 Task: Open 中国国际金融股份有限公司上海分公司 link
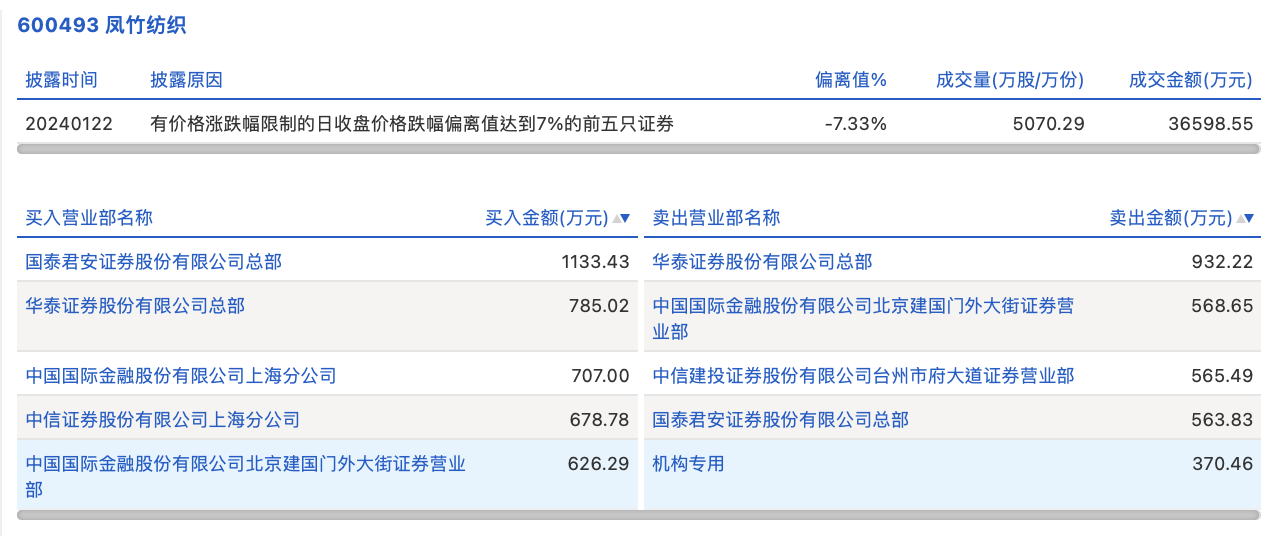coord(181,376)
